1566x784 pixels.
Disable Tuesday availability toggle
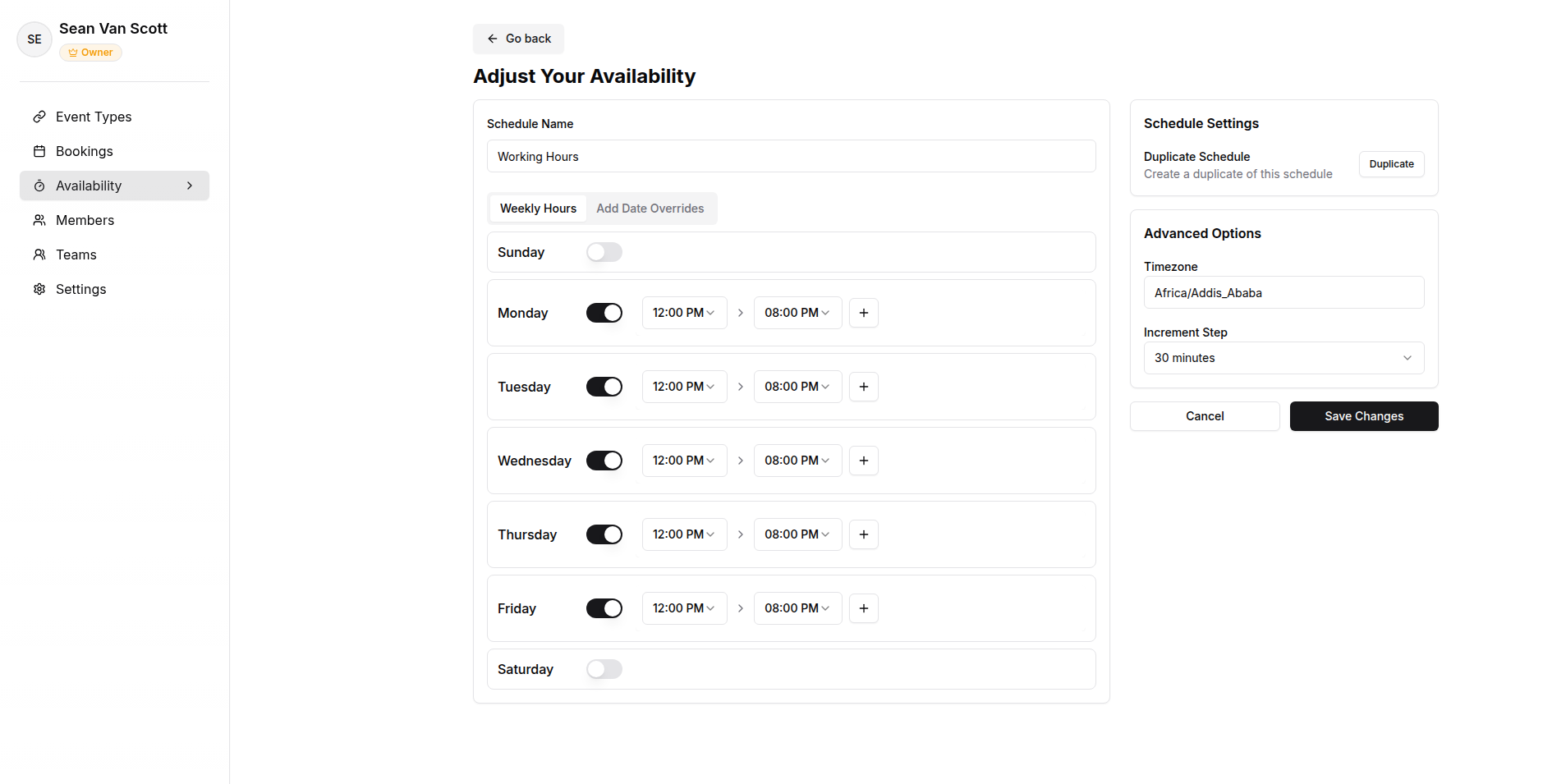pos(604,387)
